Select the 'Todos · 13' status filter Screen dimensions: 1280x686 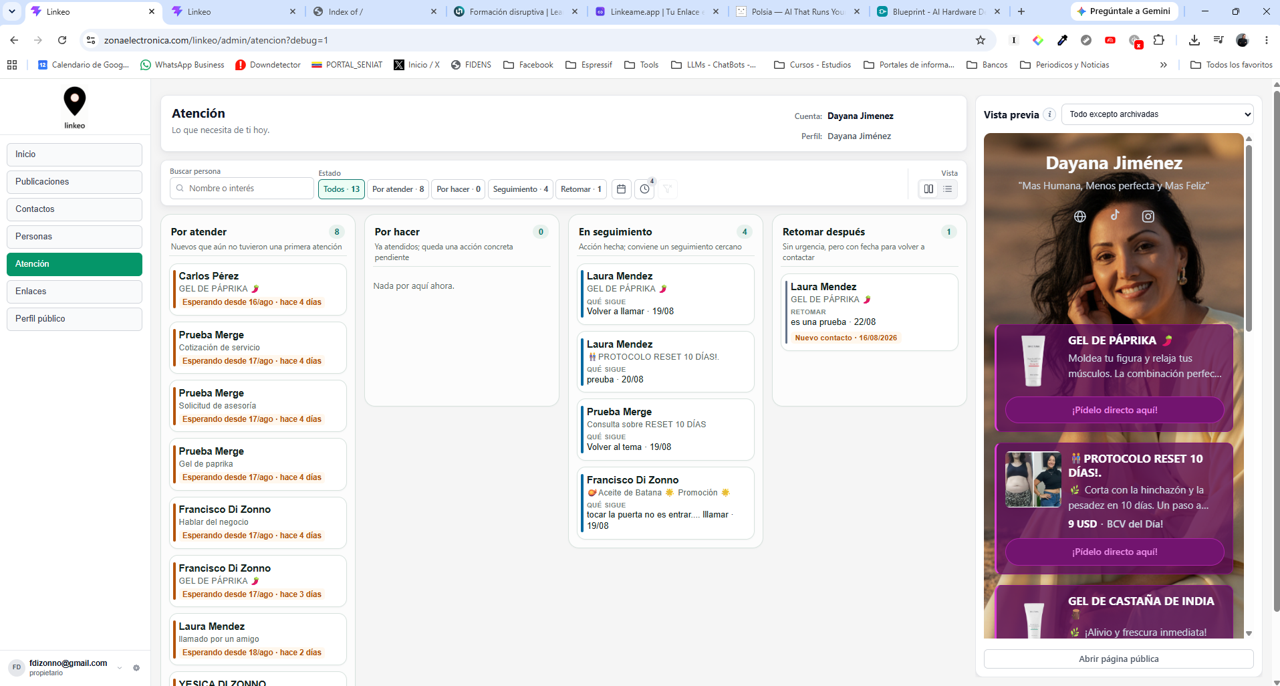(341, 189)
